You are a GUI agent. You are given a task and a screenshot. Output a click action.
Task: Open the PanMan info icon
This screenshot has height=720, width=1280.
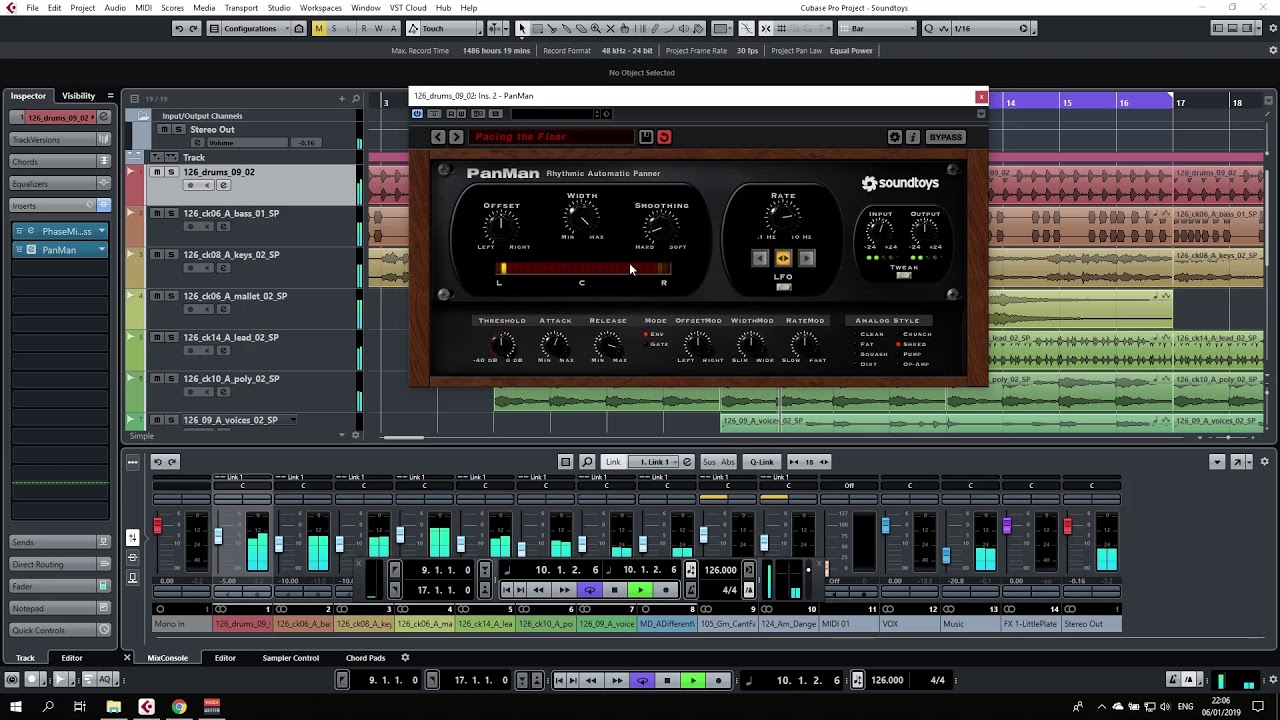(x=912, y=137)
